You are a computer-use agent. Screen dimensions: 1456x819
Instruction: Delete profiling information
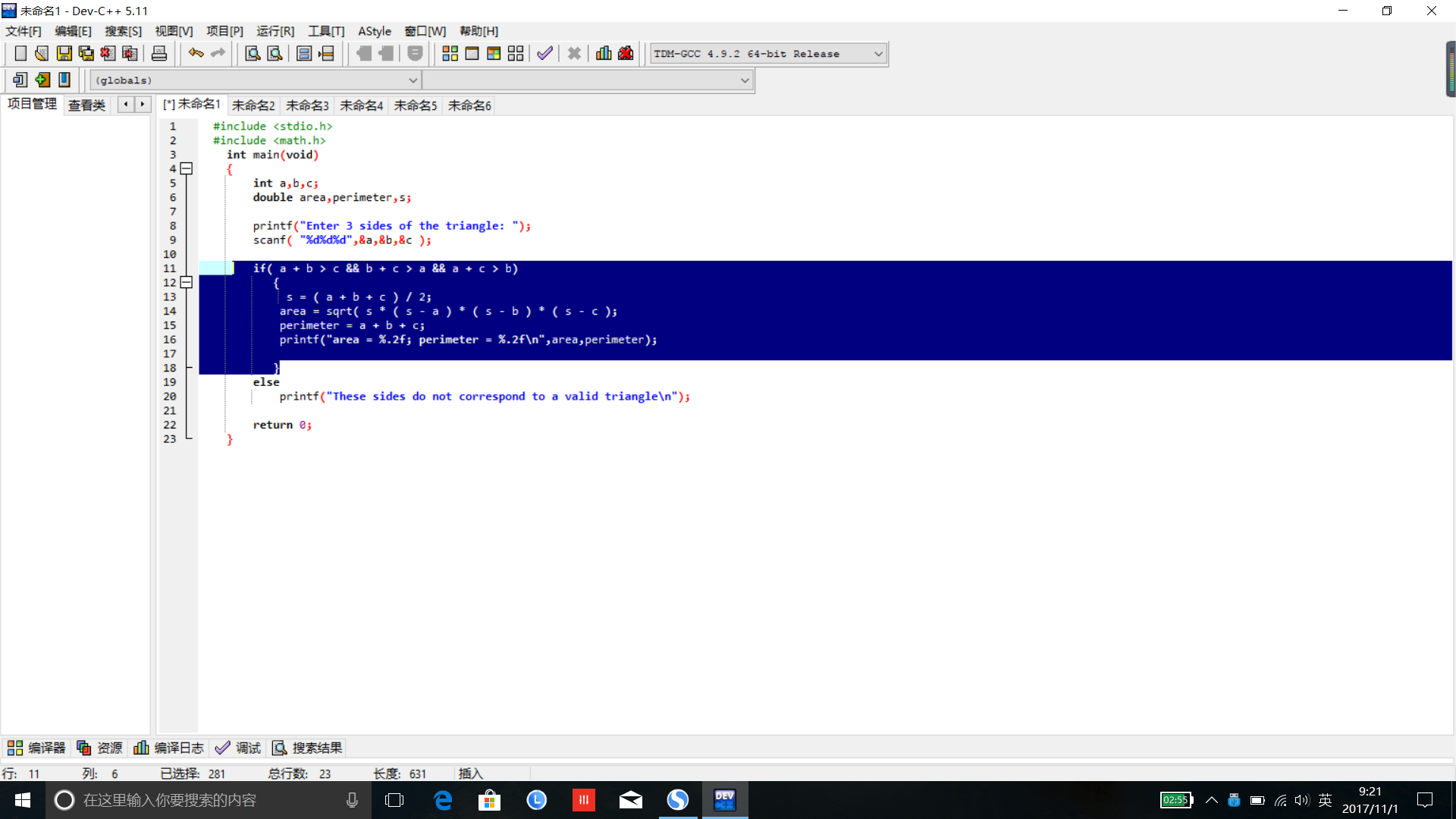[626, 54]
